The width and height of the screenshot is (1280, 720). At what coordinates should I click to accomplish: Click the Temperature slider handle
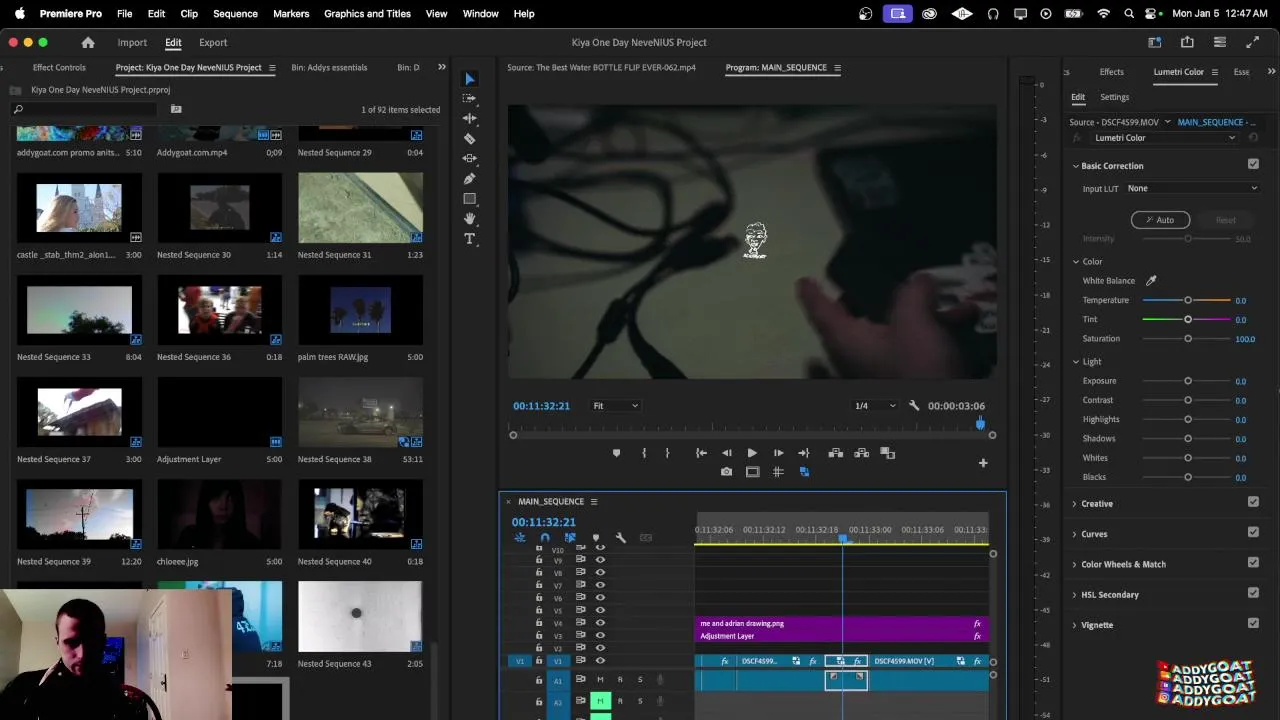coord(1188,300)
